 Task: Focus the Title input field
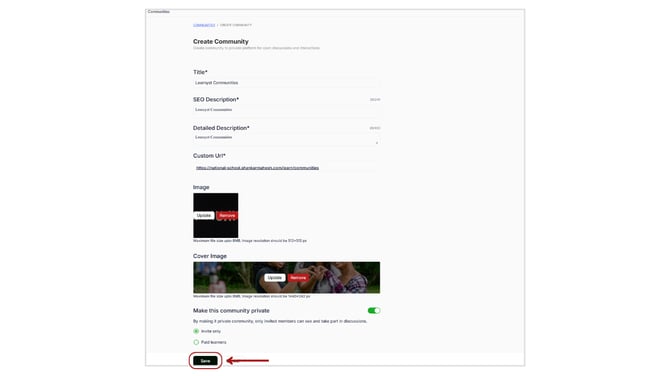286,83
